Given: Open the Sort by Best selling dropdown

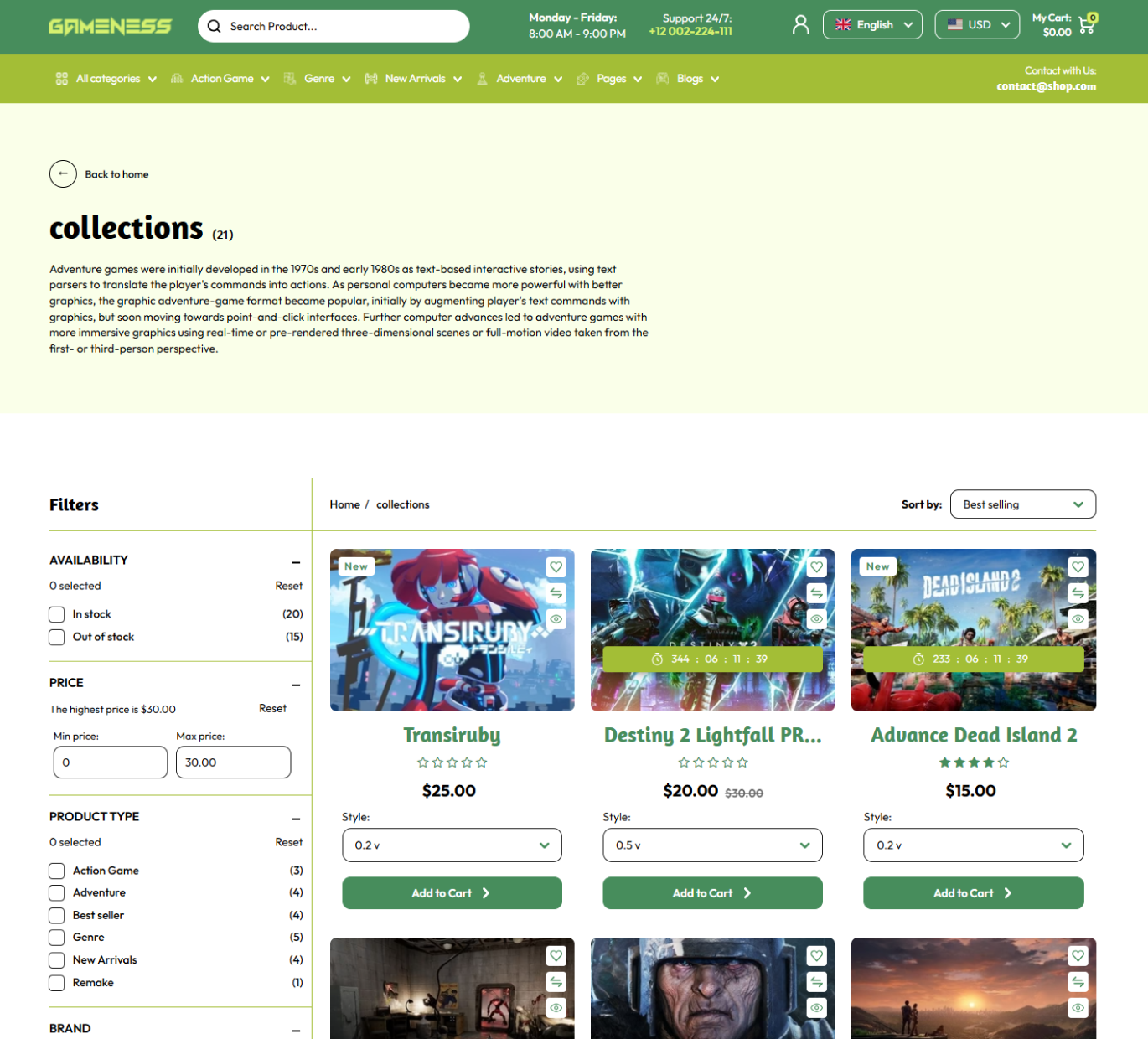Looking at the screenshot, I should pos(1023,504).
